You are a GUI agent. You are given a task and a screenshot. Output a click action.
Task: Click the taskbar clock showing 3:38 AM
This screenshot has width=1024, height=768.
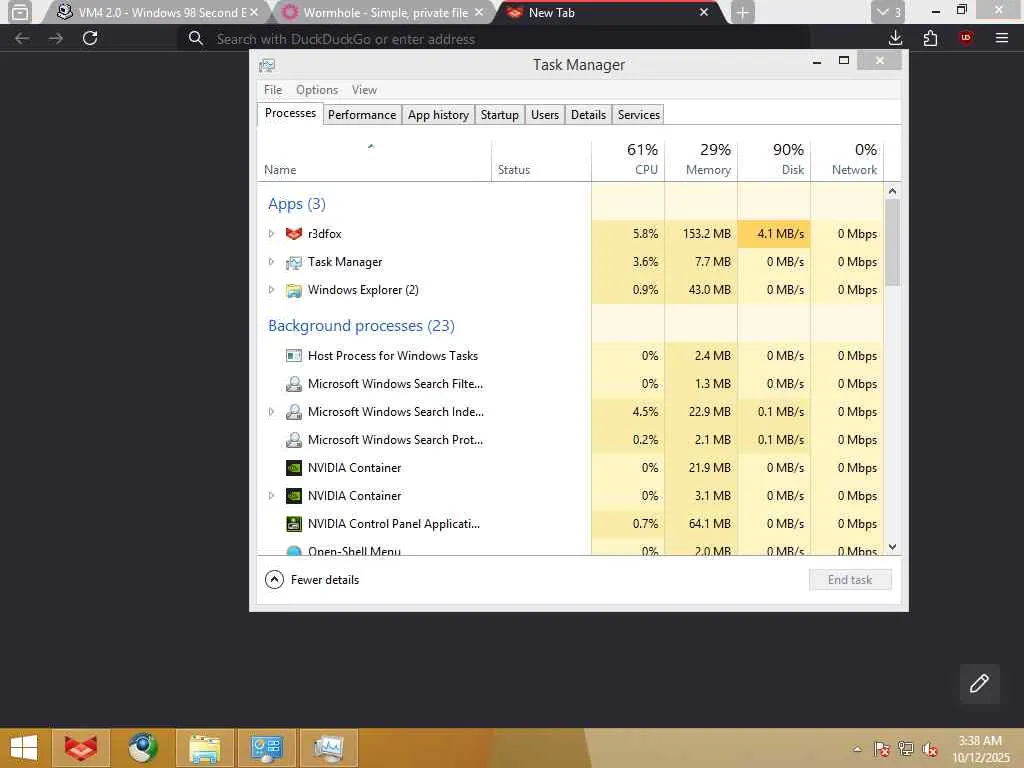tap(980, 749)
